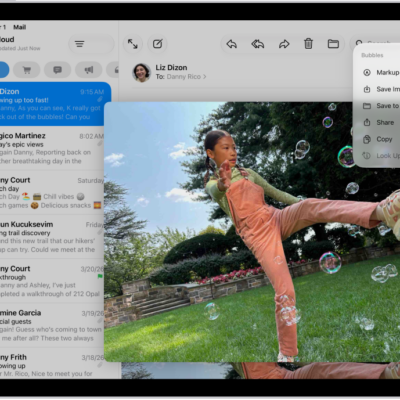Image resolution: width=400 pixels, height=400 pixels.
Task: Open Garcia's 3/19/26 special guests message
Action: point(52,325)
